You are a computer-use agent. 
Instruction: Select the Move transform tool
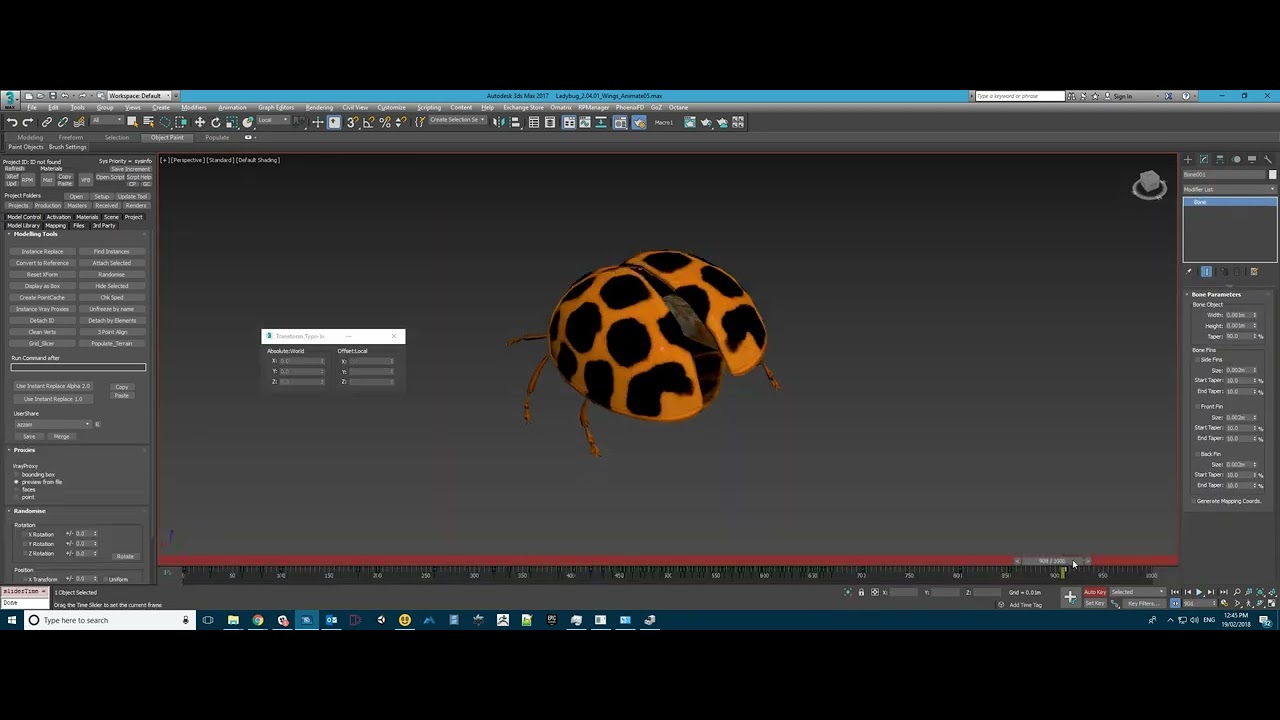coord(199,122)
